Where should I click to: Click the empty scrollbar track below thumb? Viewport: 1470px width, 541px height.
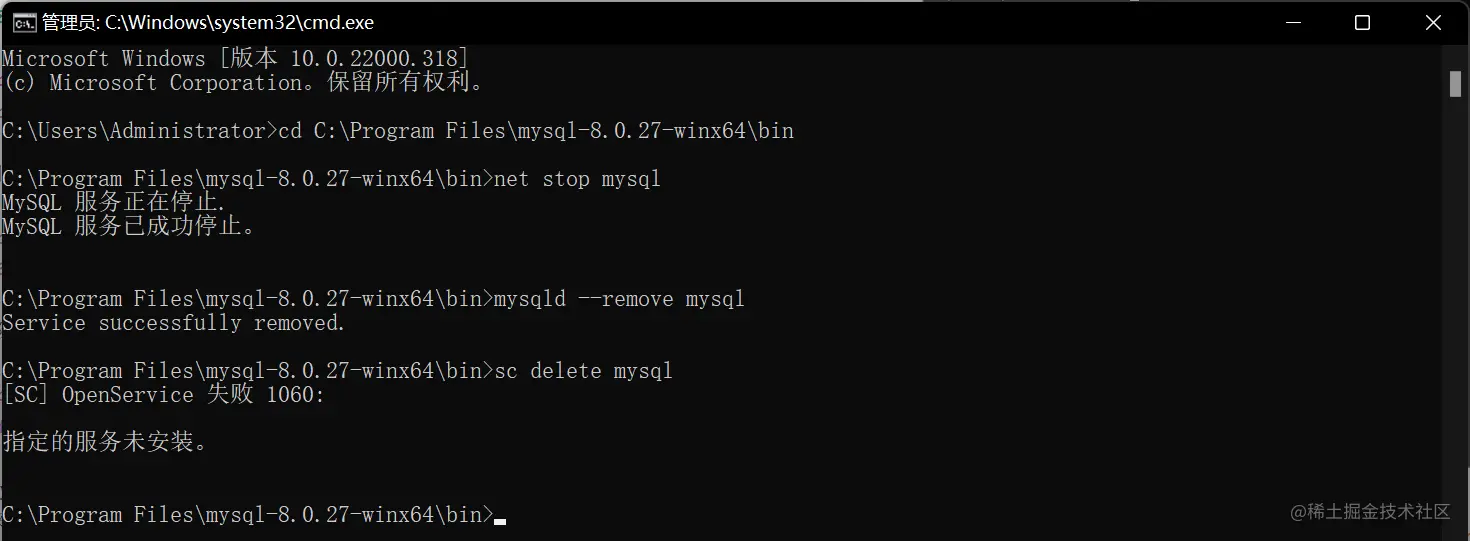(x=1456, y=300)
